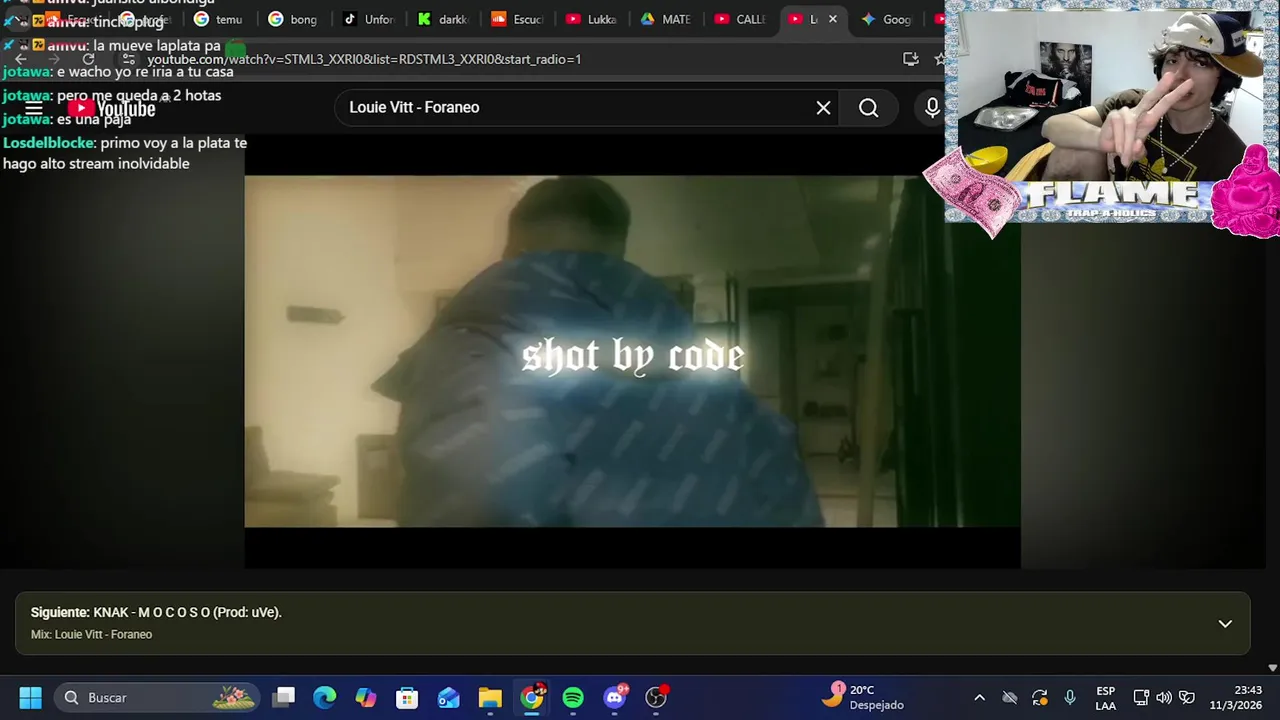Image resolution: width=1280 pixels, height=720 pixels.
Task: Switch to Chrome on the taskbar
Action: click(x=532, y=697)
